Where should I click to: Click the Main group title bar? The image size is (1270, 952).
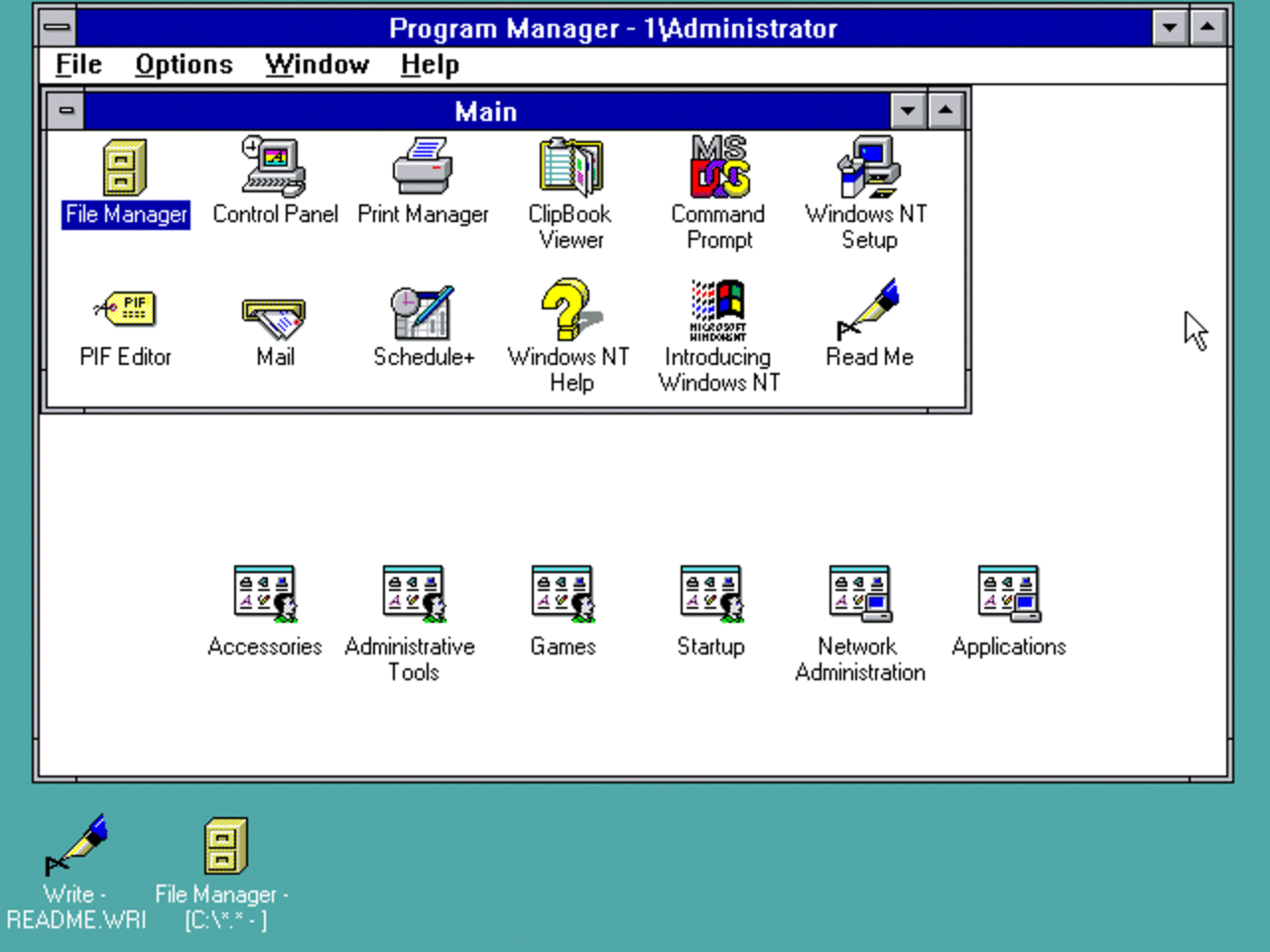pos(487,111)
